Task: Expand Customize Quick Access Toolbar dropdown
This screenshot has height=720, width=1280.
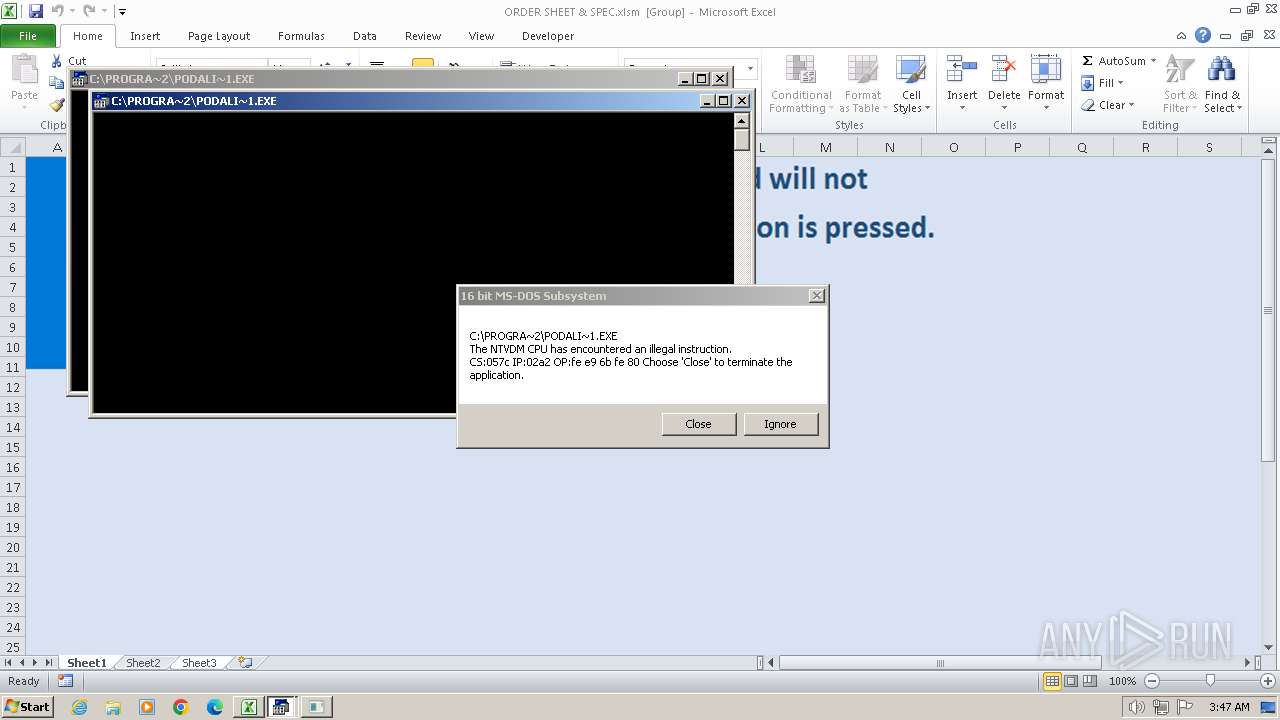Action: 122,12
